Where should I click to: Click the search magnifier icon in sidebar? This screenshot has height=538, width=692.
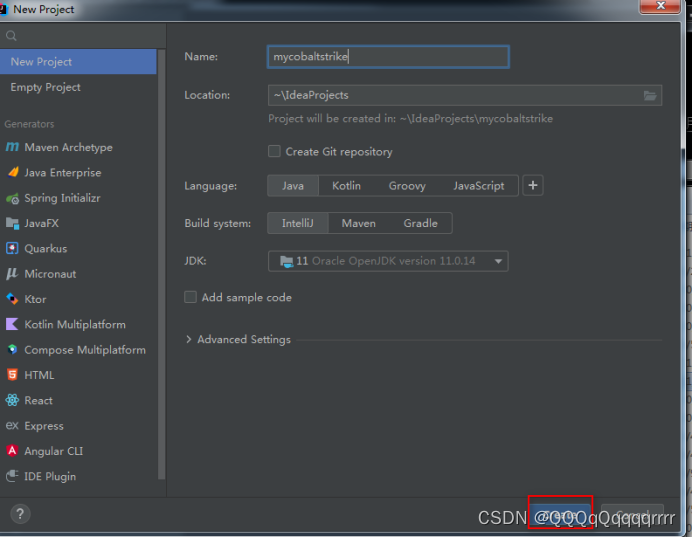(11, 36)
